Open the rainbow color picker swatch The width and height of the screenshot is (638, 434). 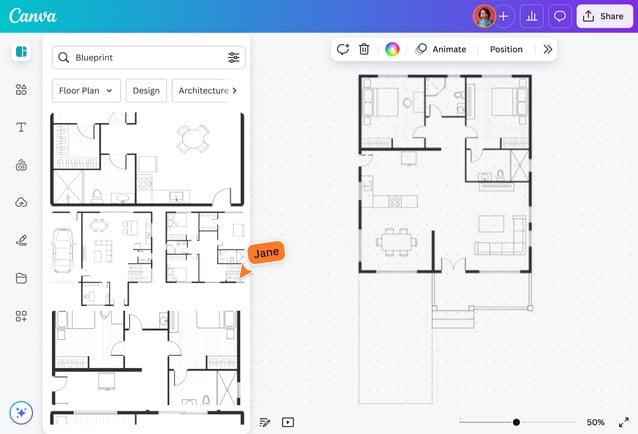[392, 49]
